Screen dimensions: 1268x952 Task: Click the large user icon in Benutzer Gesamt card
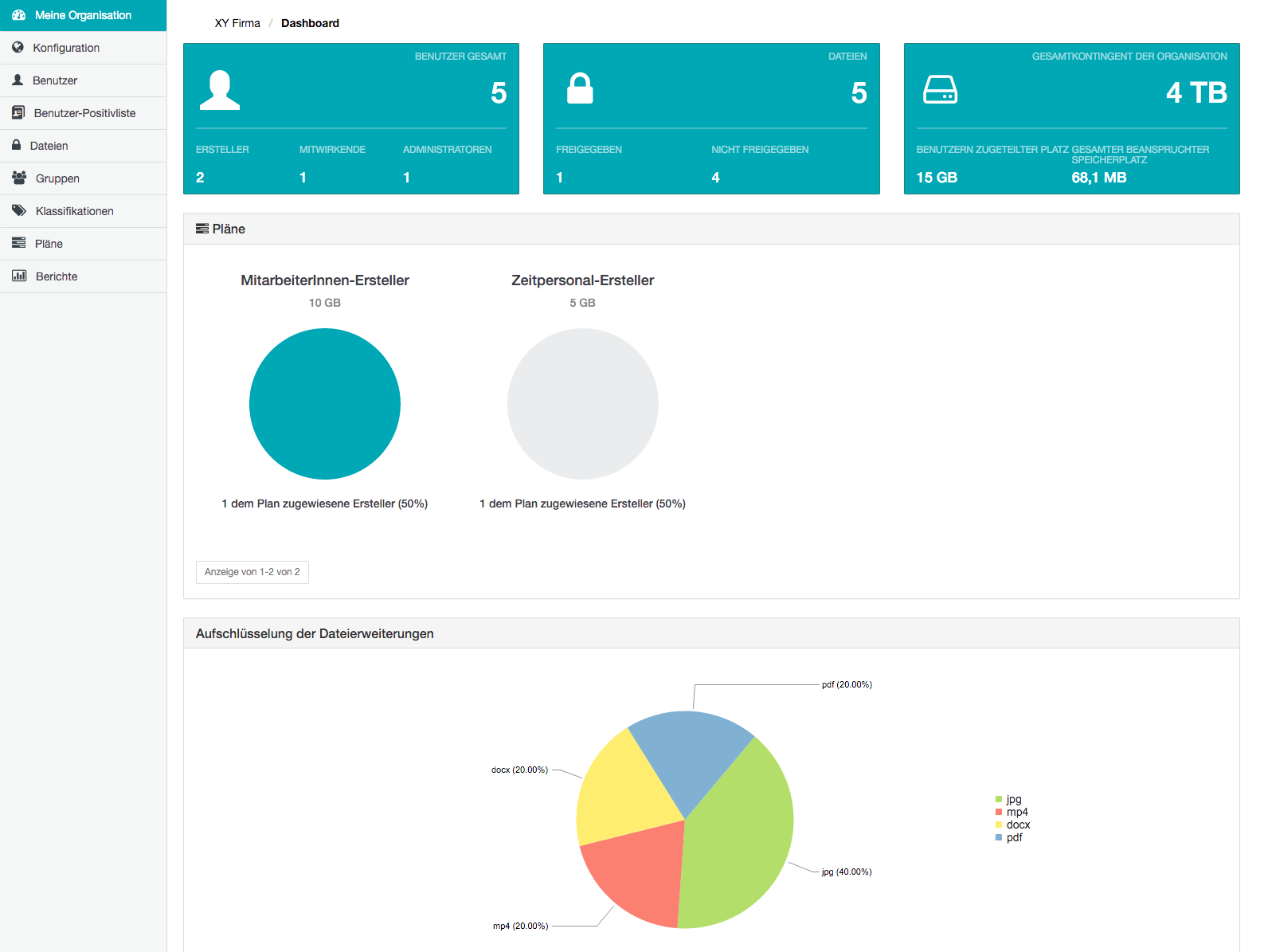point(220,90)
